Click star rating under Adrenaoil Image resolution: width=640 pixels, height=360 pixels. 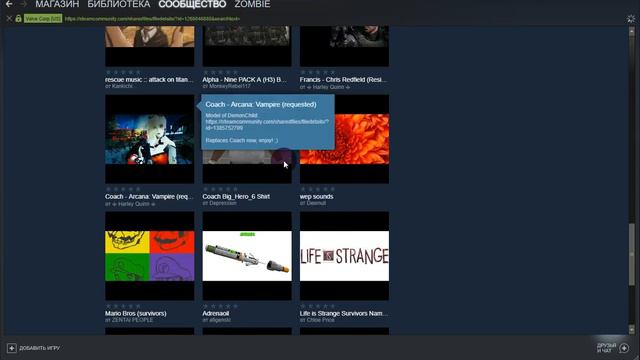pyautogui.click(x=220, y=306)
